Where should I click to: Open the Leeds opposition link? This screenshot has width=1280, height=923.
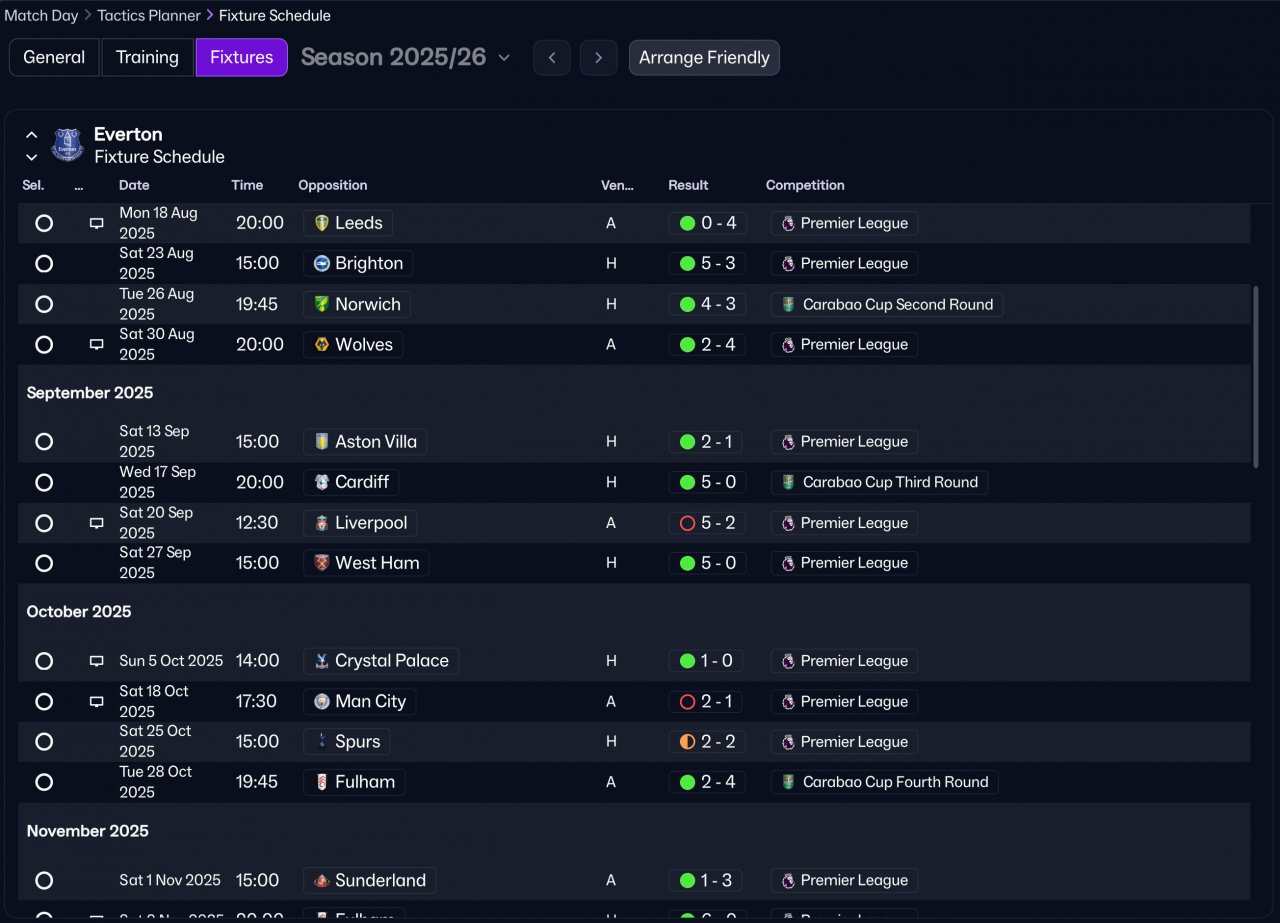click(x=348, y=223)
